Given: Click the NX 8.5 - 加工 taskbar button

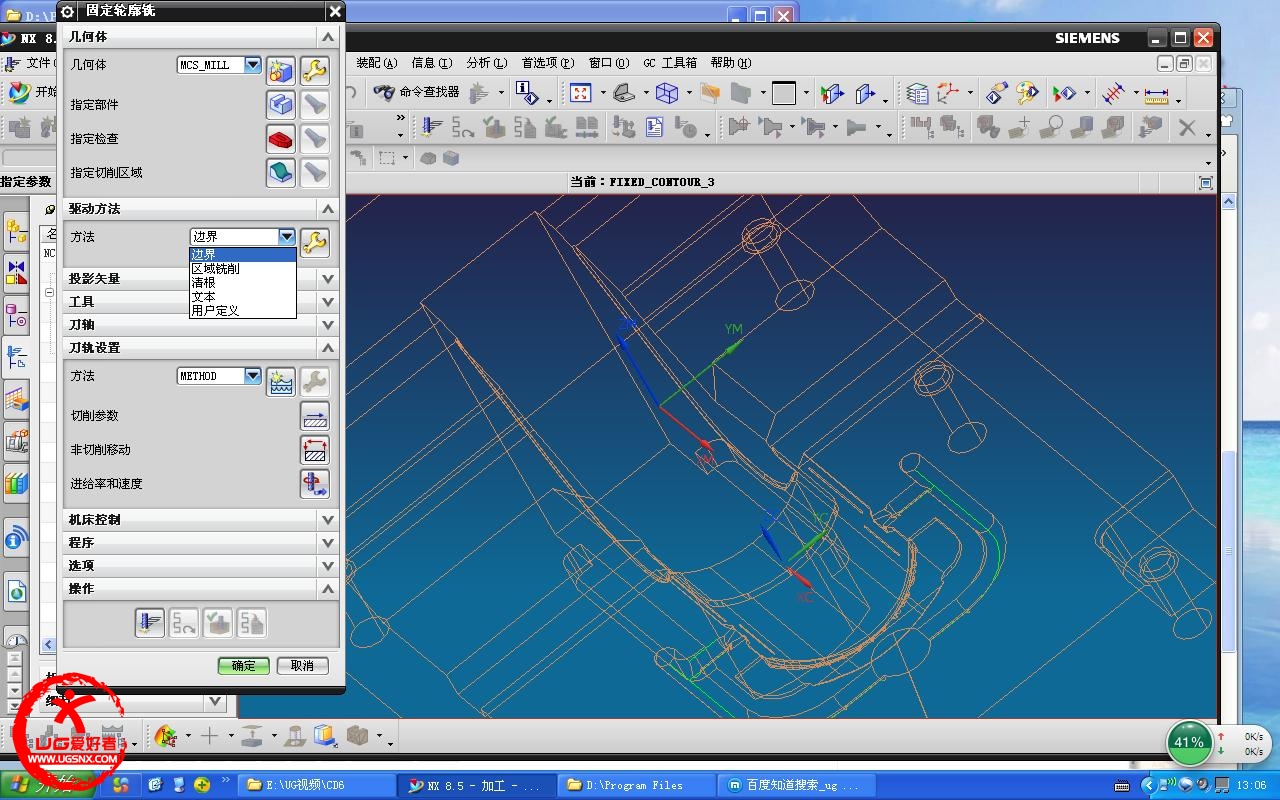Looking at the screenshot, I should point(476,785).
